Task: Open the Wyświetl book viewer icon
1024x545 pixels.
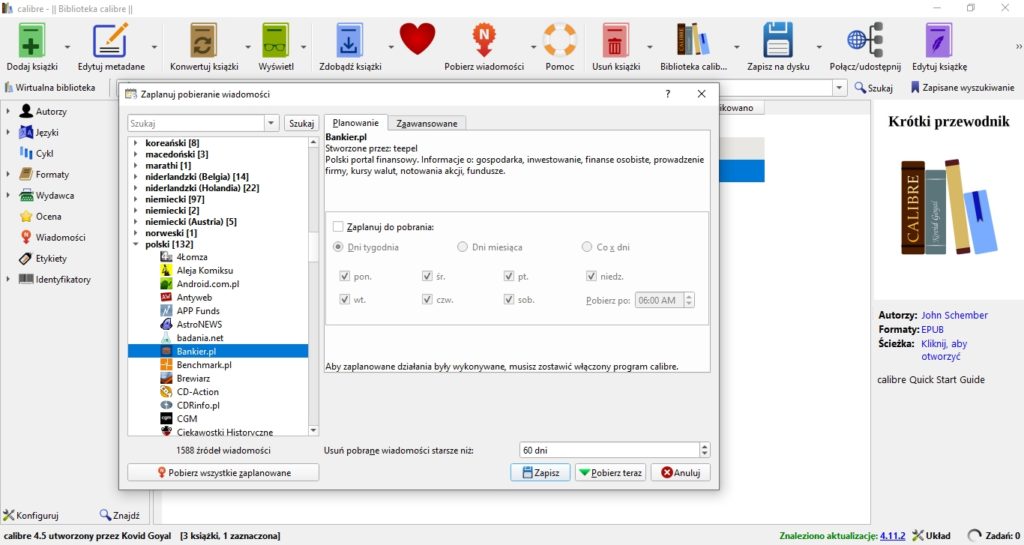Action: 276,41
